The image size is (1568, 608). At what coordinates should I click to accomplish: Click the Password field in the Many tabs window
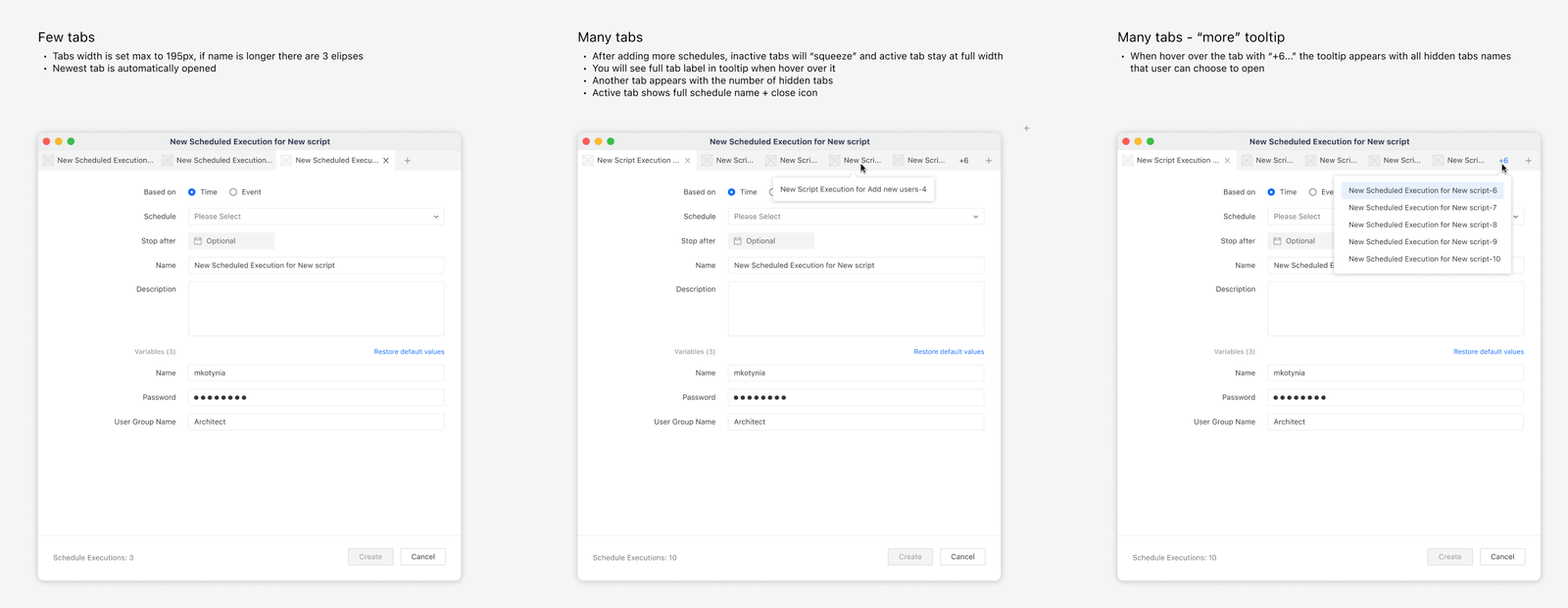(857, 398)
